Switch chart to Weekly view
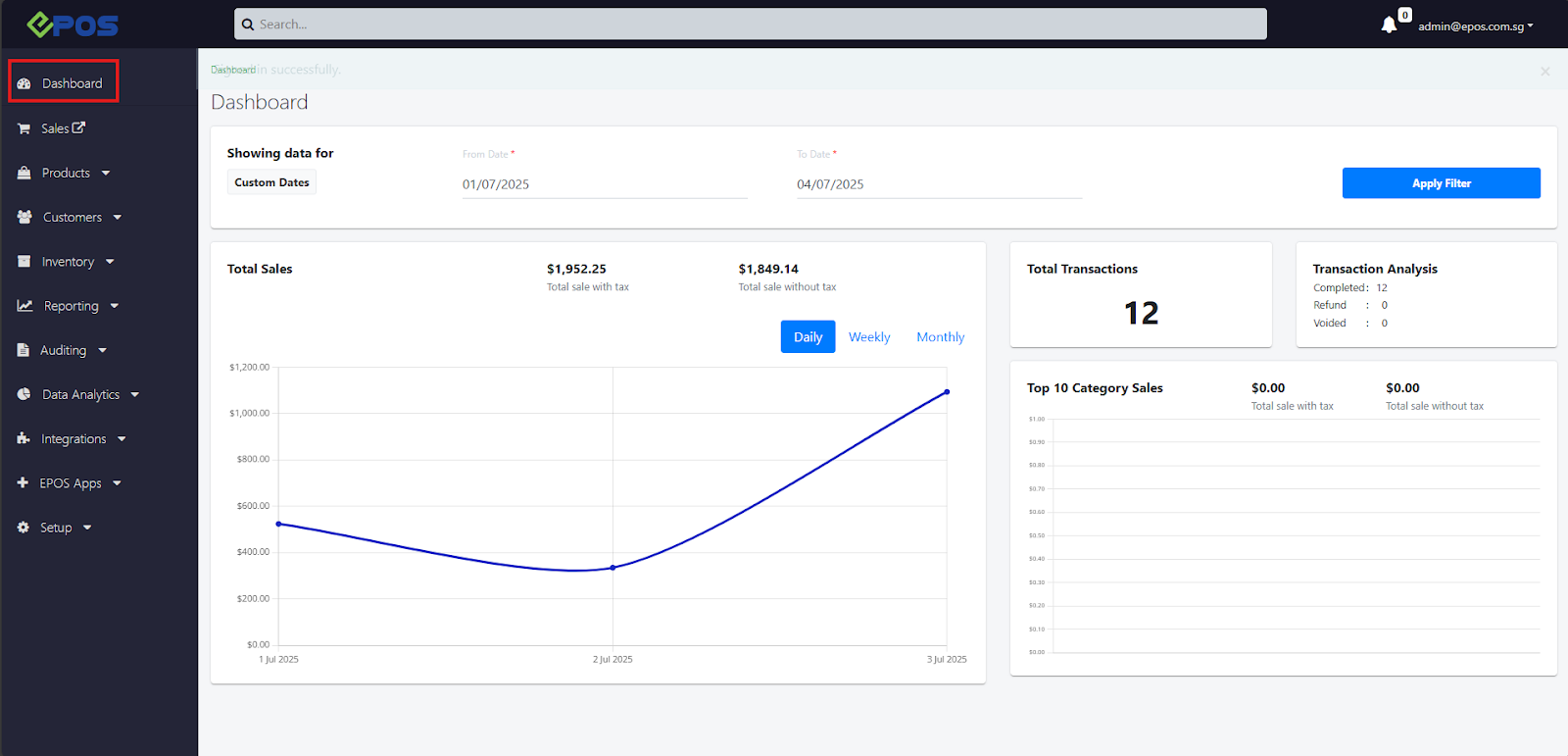1568x756 pixels. 869,336
